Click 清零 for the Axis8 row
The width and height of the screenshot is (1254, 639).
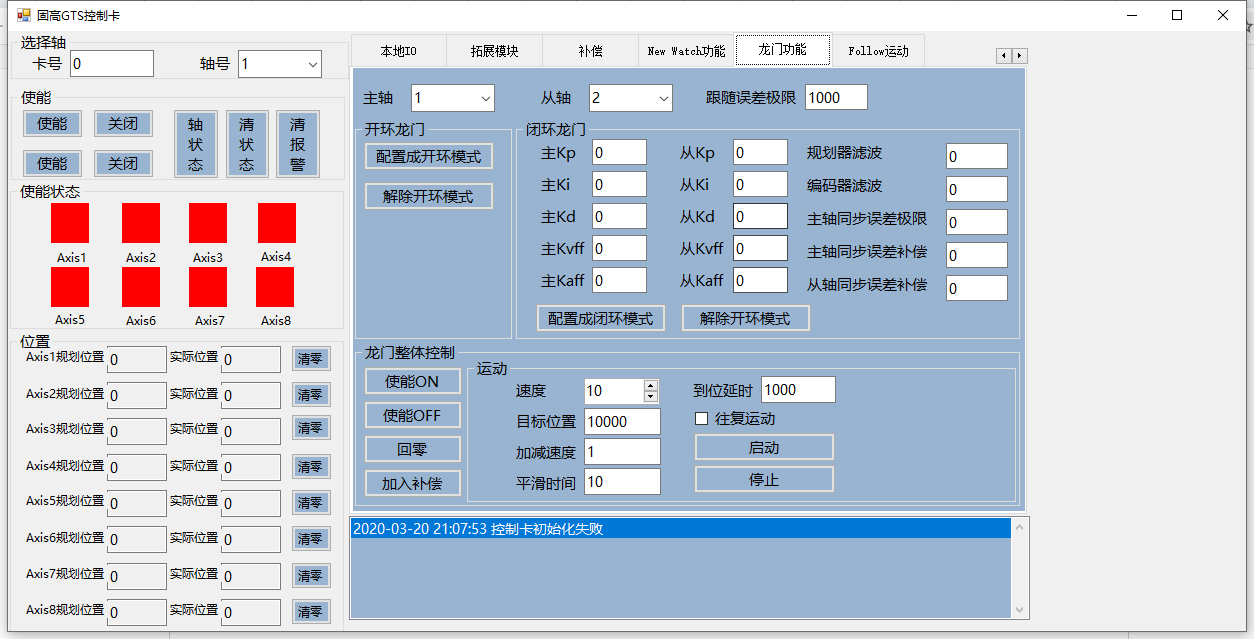click(x=311, y=611)
